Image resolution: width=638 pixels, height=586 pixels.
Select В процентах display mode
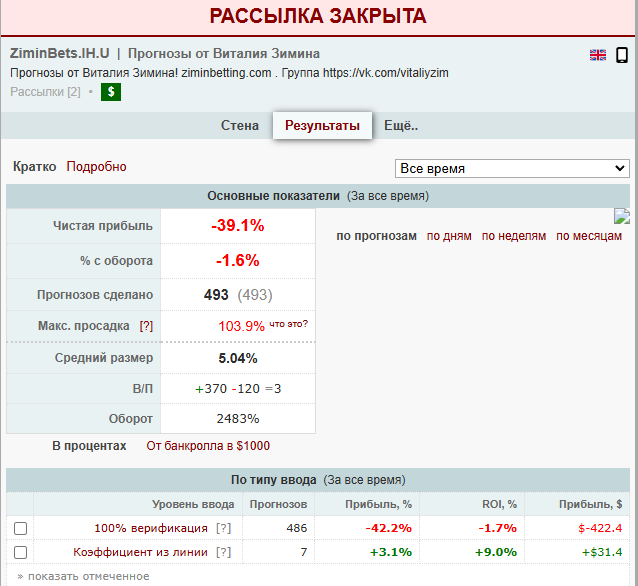point(89,446)
